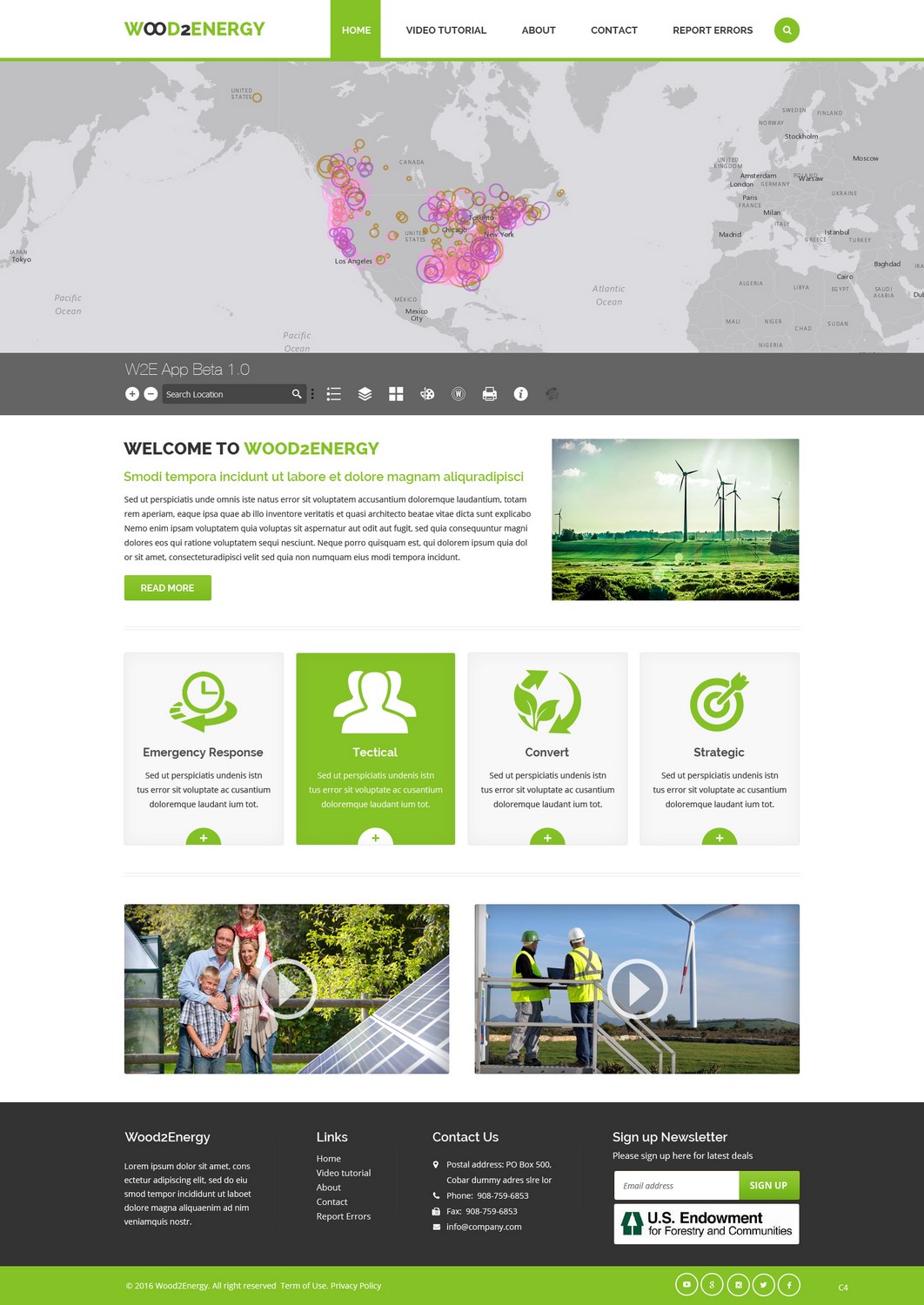Focus the Email address newsletter field
Image resolution: width=924 pixels, height=1305 pixels.
click(677, 1185)
